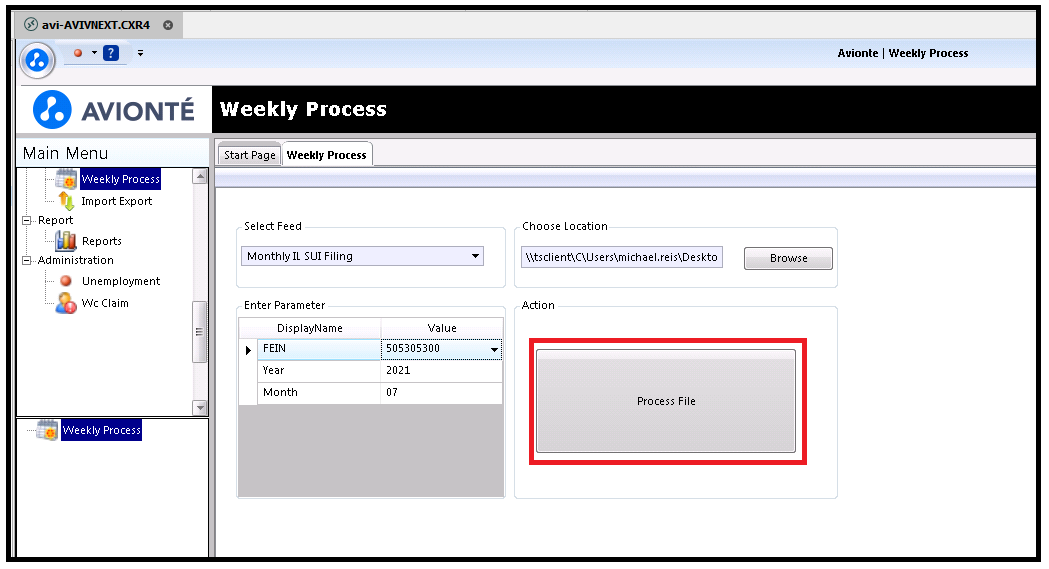Open the FEIN value dropdown arrow
This screenshot has height=569, width=1049.
(x=494, y=349)
